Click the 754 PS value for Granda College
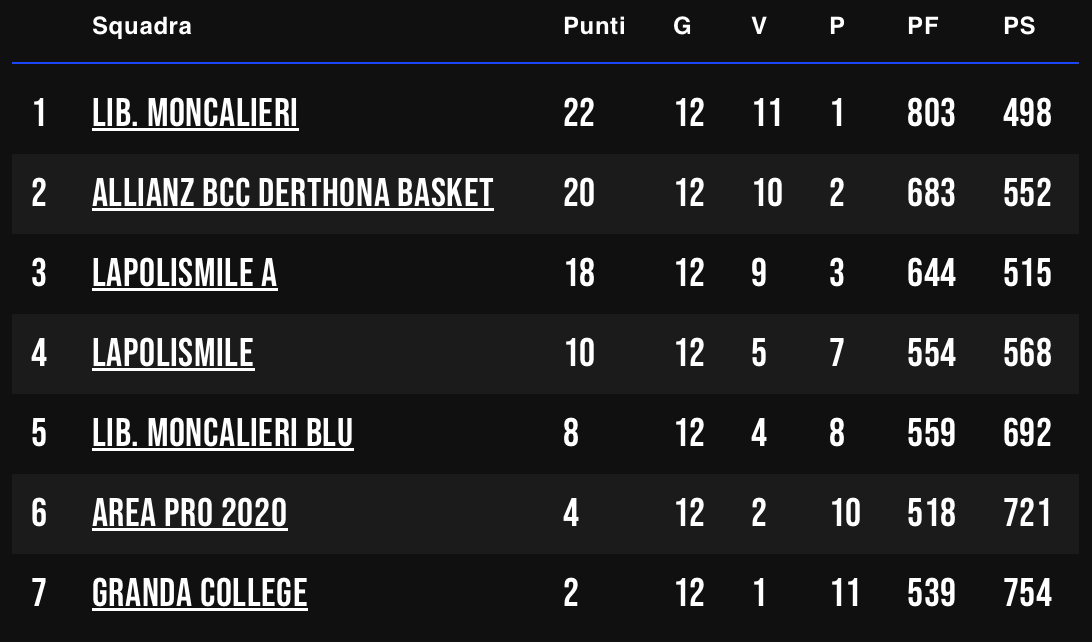Screen dimensions: 1092x642 tap(1027, 594)
